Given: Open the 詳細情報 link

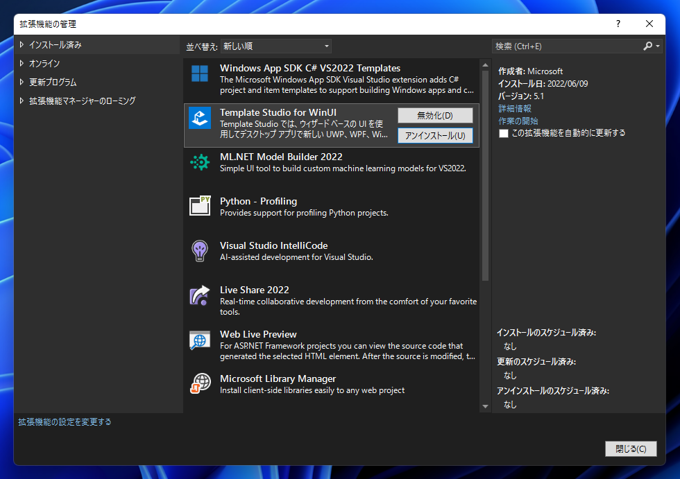Looking at the screenshot, I should 515,108.
